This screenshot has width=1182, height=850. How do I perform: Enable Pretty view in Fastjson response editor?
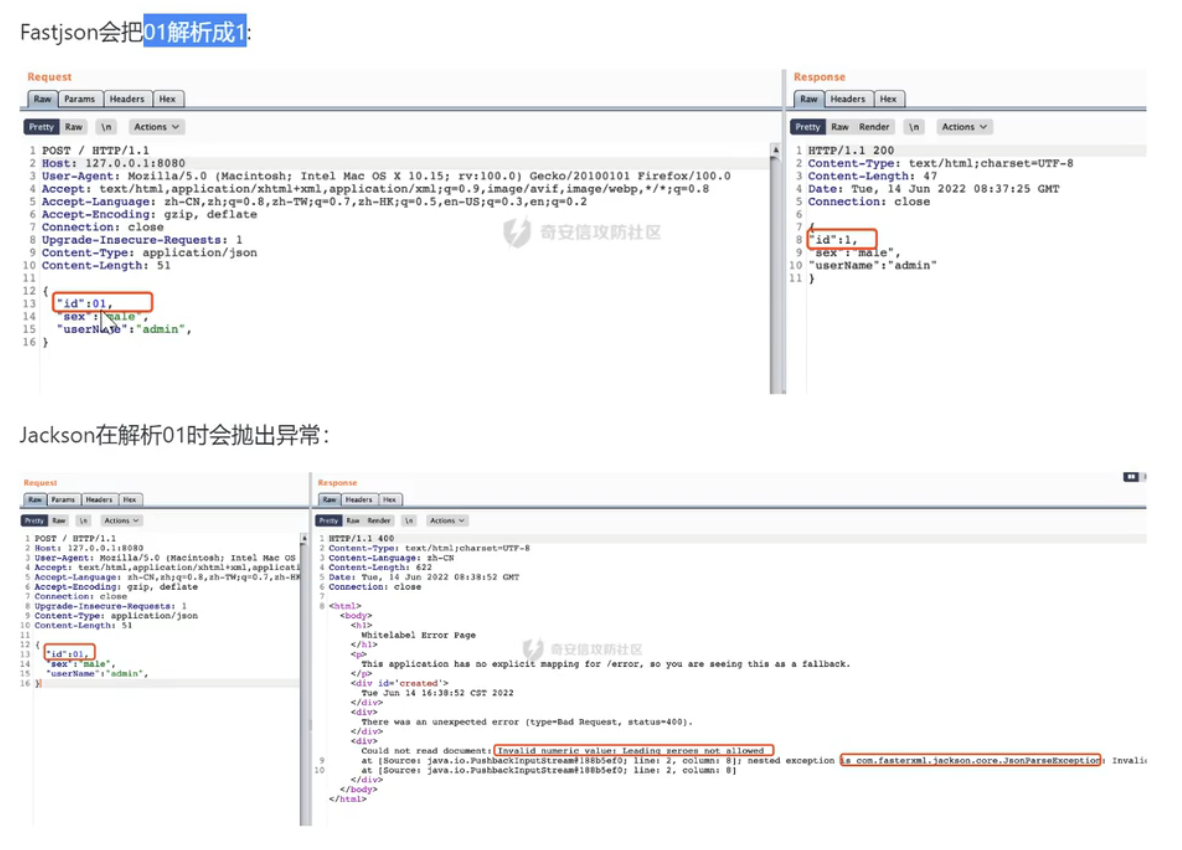coord(807,127)
